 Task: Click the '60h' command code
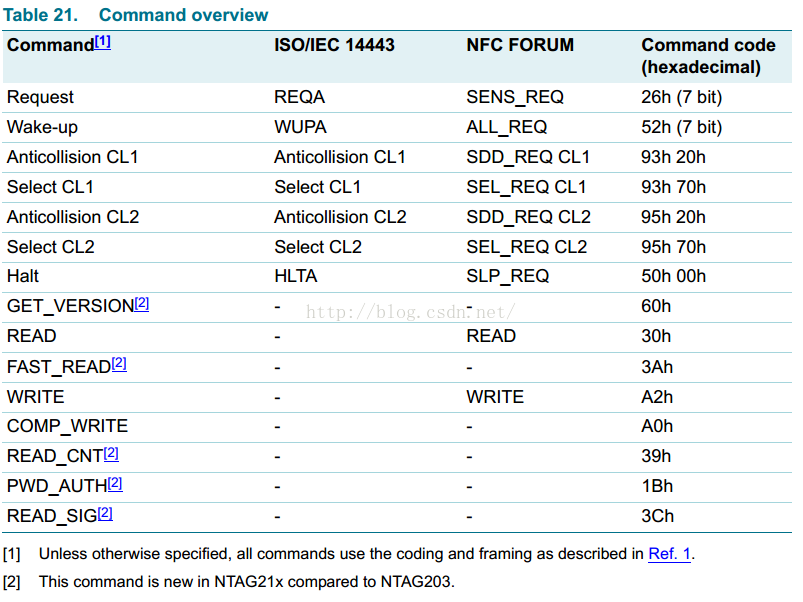(656, 306)
